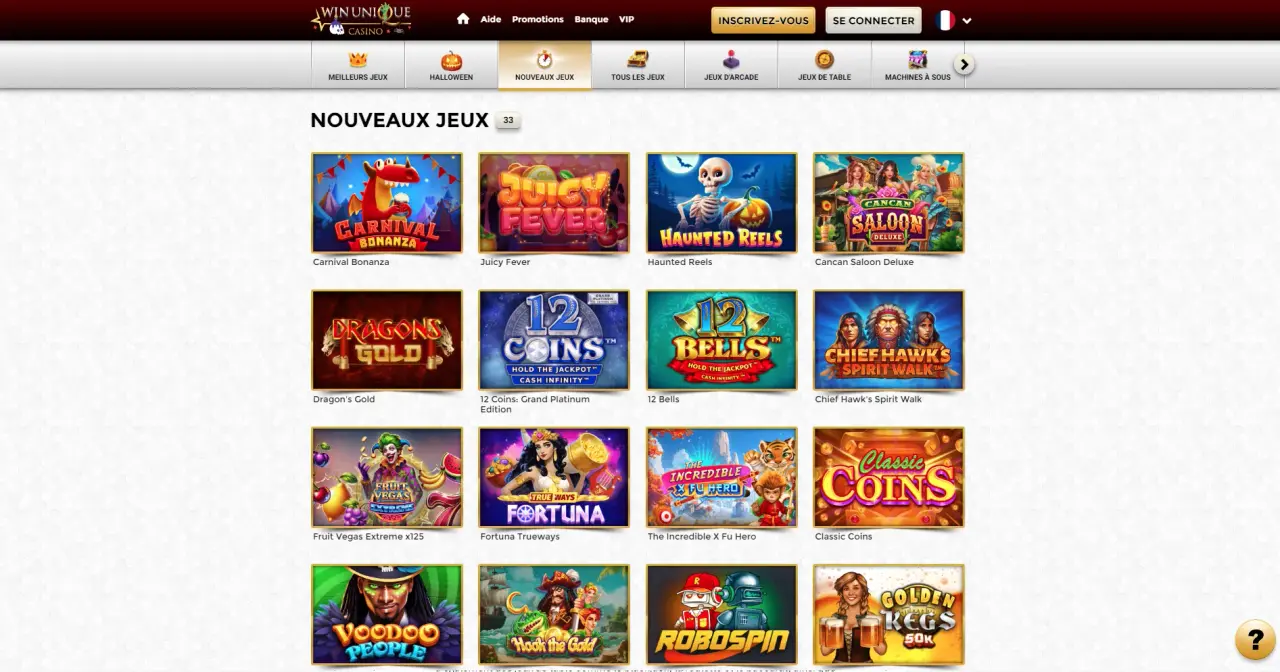Click the Se Connecter button
Image resolution: width=1280 pixels, height=672 pixels.
pyautogui.click(x=873, y=20)
